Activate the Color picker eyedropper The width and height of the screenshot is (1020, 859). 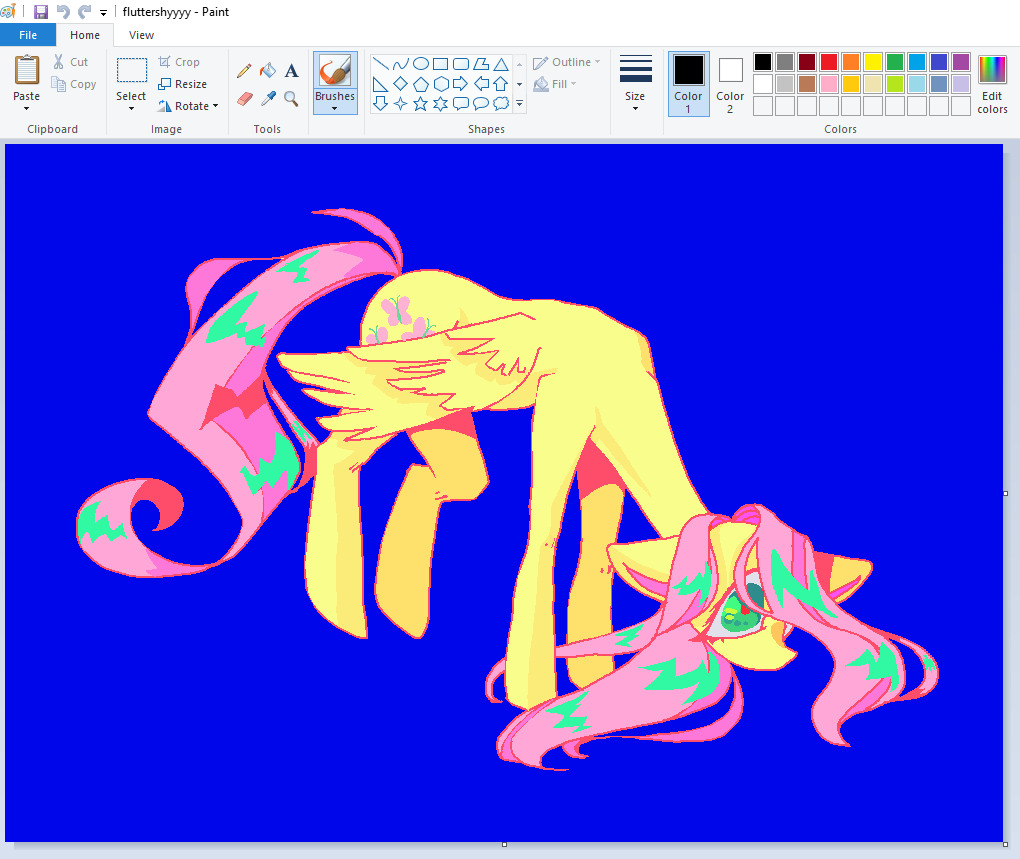267,98
